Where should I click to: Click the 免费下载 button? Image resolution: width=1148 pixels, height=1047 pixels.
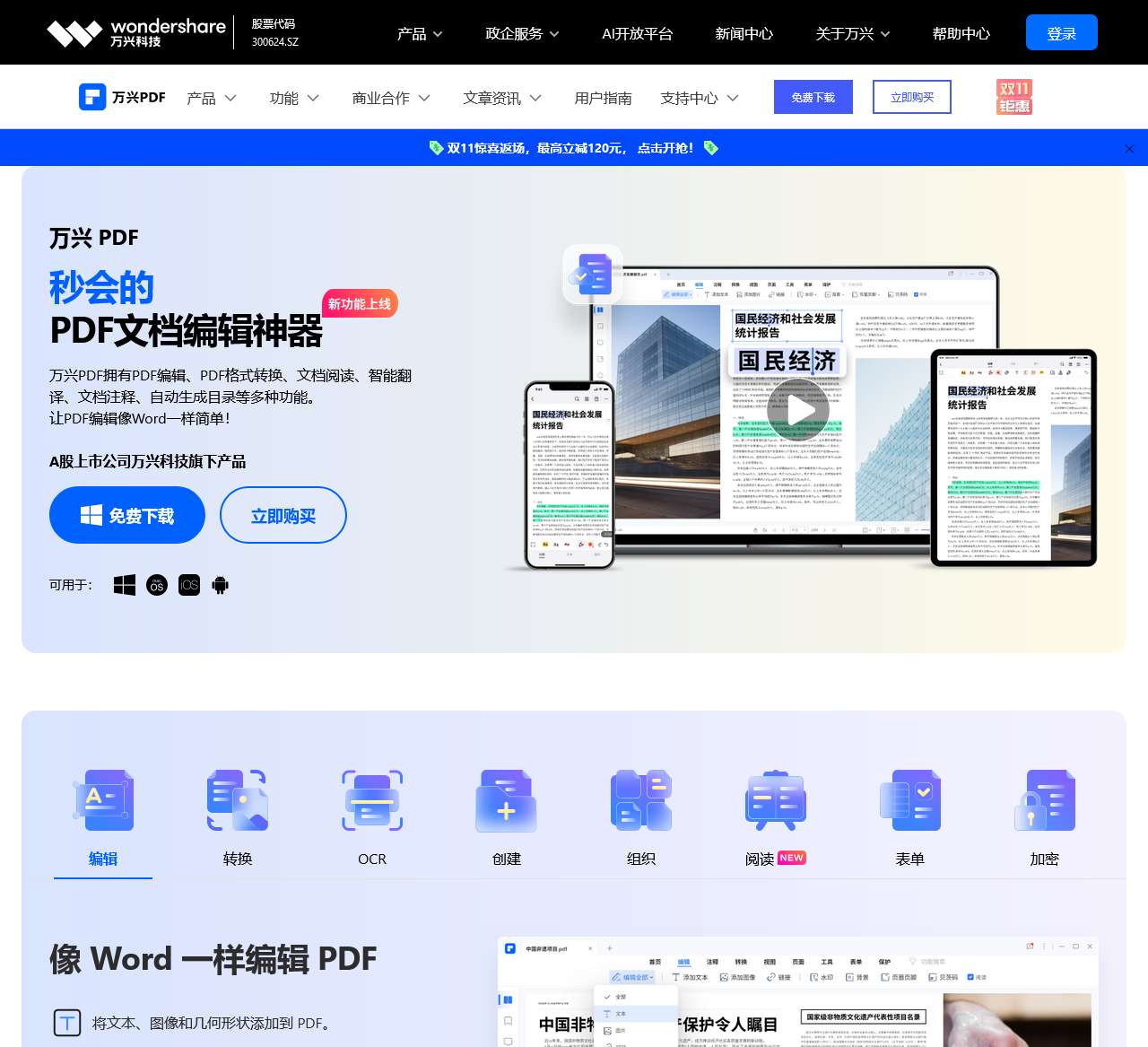(126, 515)
